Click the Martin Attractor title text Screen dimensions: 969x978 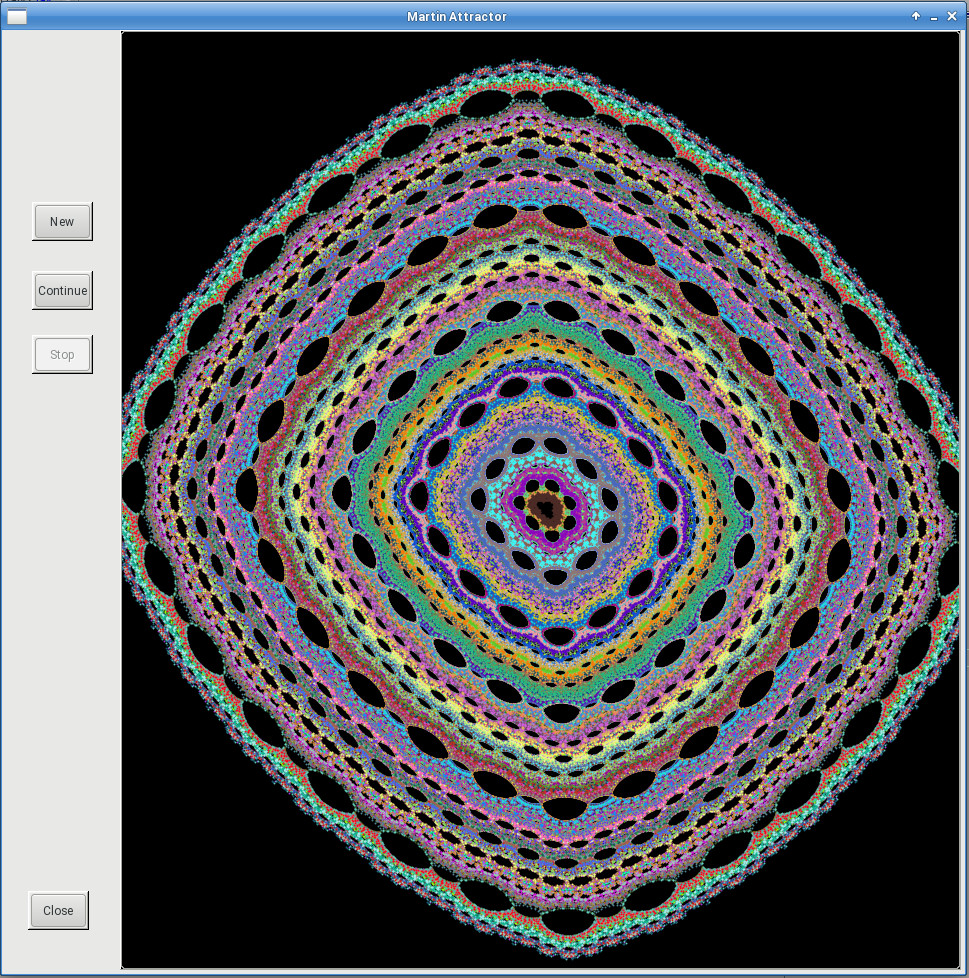[x=457, y=16]
